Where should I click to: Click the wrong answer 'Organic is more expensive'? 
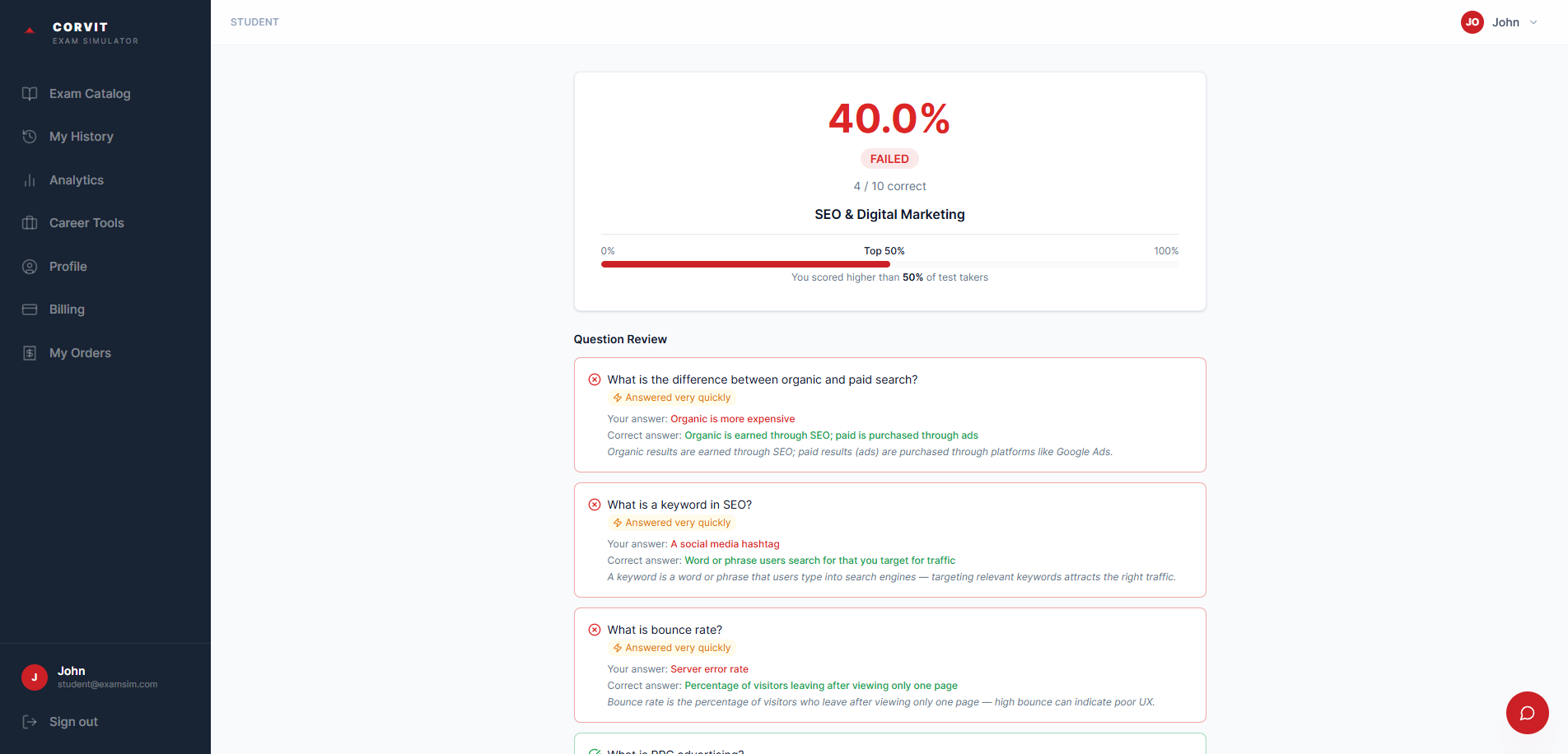pyautogui.click(x=733, y=419)
